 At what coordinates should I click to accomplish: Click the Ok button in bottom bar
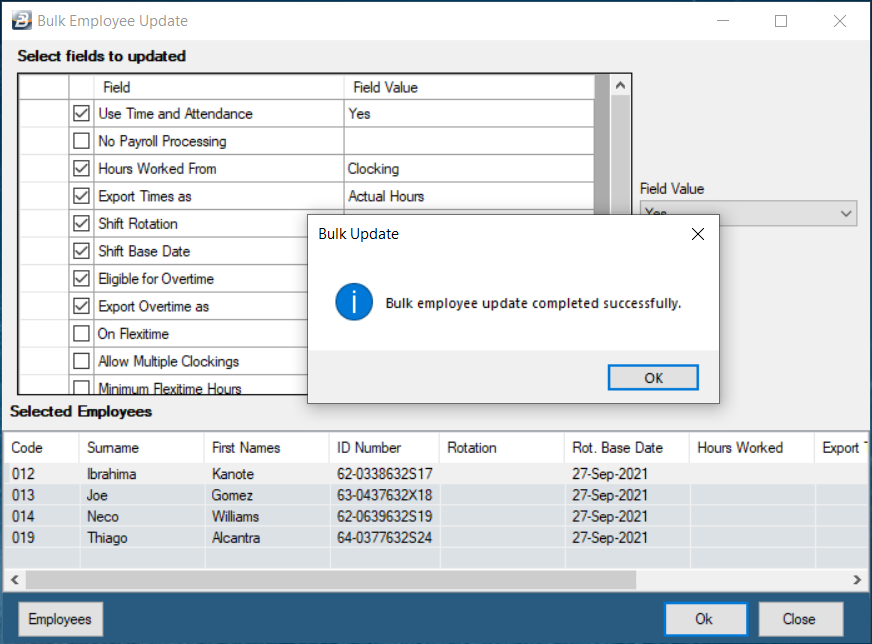706,619
